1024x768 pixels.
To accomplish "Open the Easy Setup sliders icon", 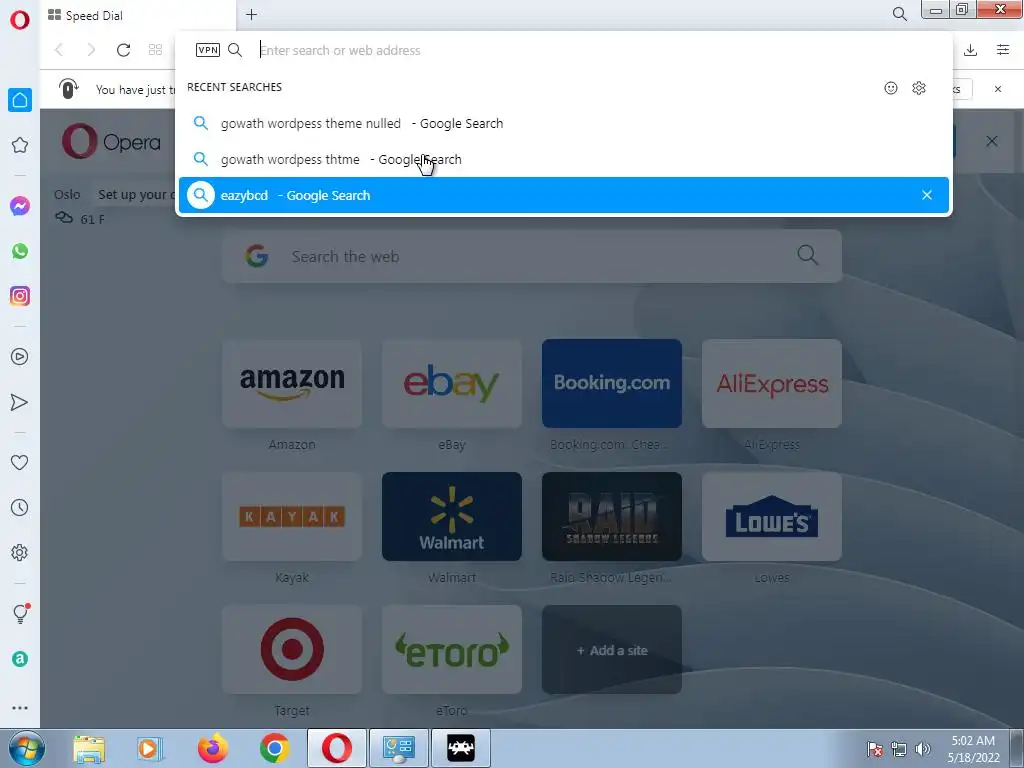I will [x=1003, y=50].
